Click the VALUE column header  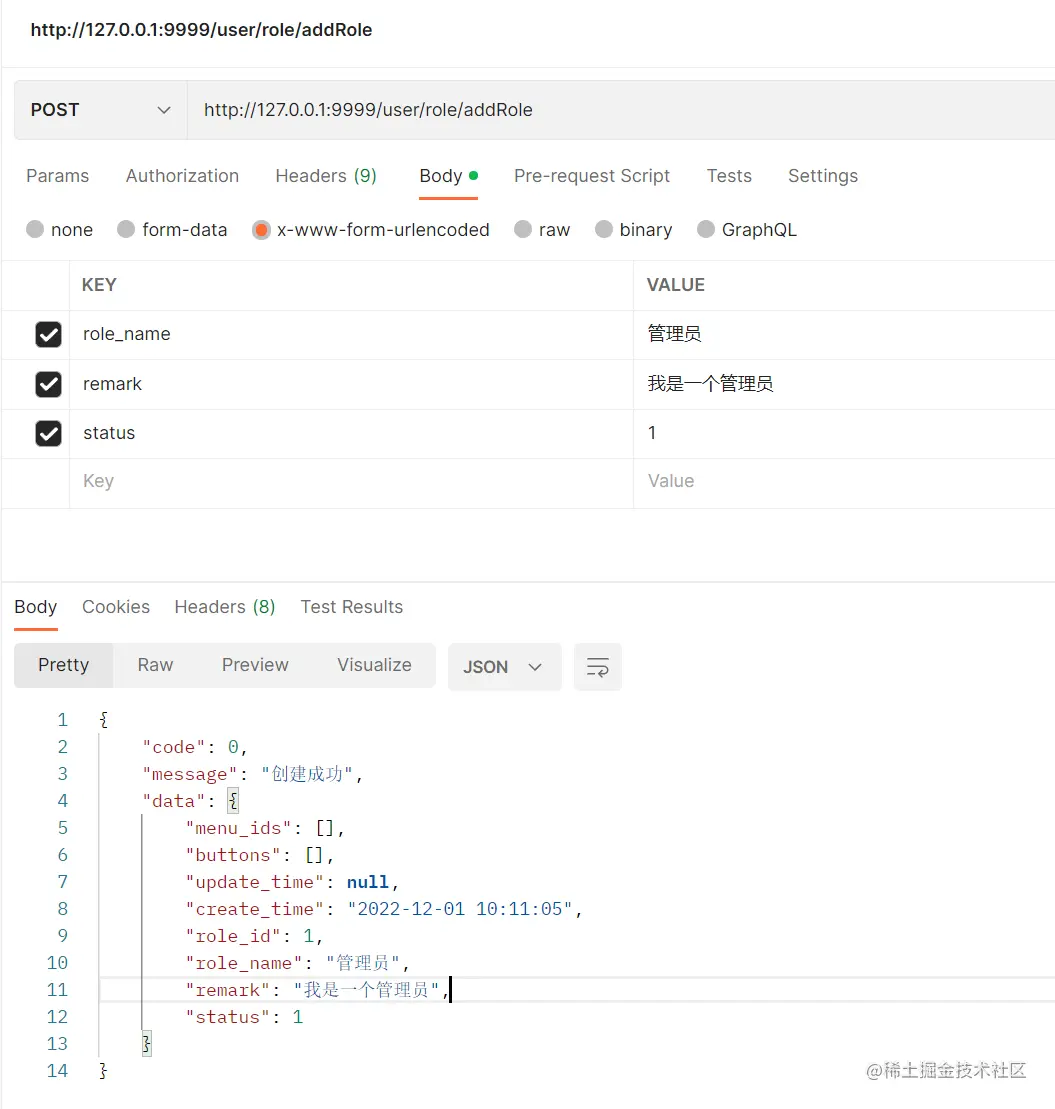point(676,285)
